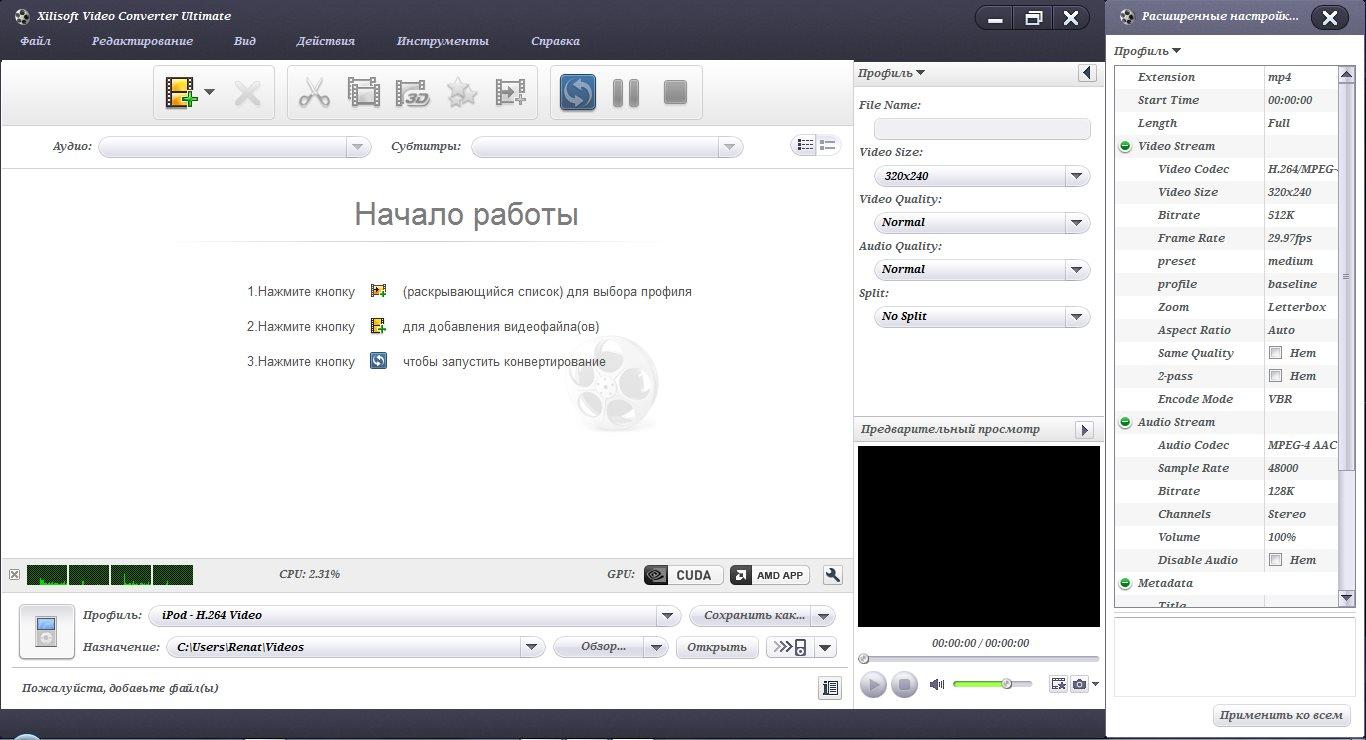This screenshot has height=740, width=1366.
Task: Open the video Edit filmstrip tool
Action: [x=364, y=93]
